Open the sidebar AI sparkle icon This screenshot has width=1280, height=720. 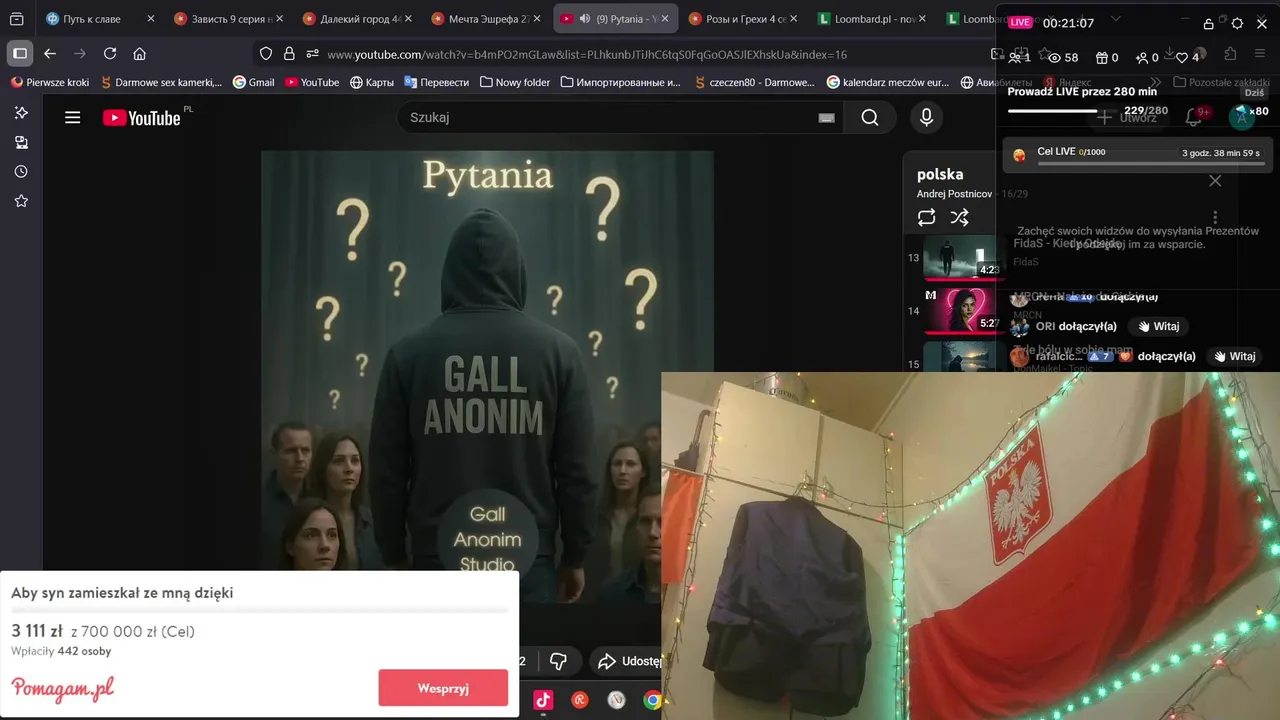pyautogui.click(x=21, y=113)
